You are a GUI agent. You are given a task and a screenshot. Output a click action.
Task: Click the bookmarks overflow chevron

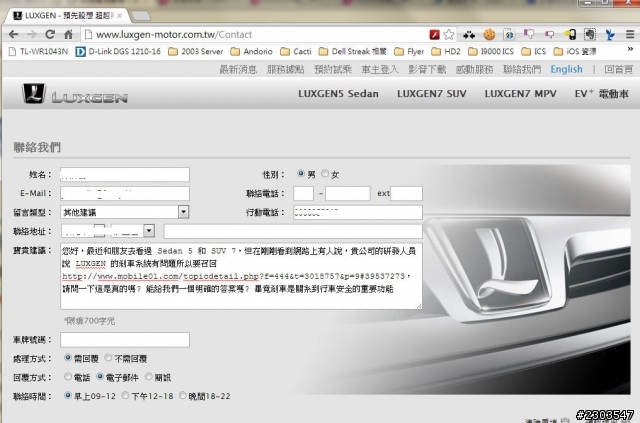pos(630,49)
